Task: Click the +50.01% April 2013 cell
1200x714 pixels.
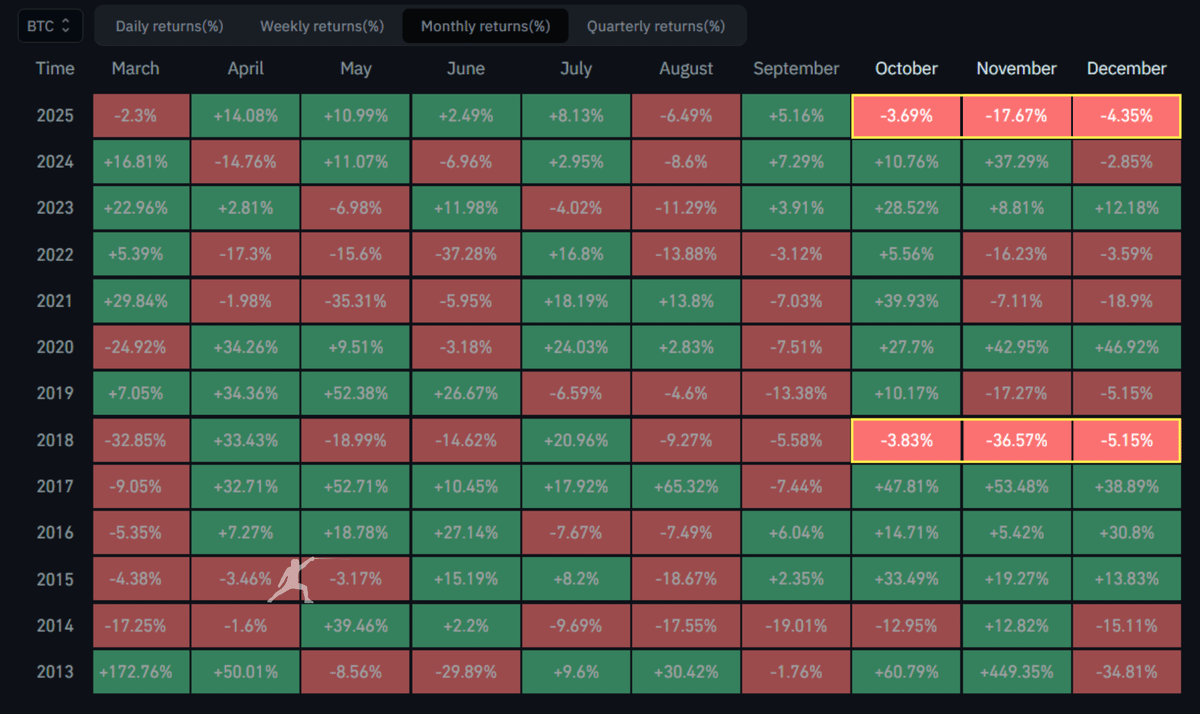Action: (246, 672)
